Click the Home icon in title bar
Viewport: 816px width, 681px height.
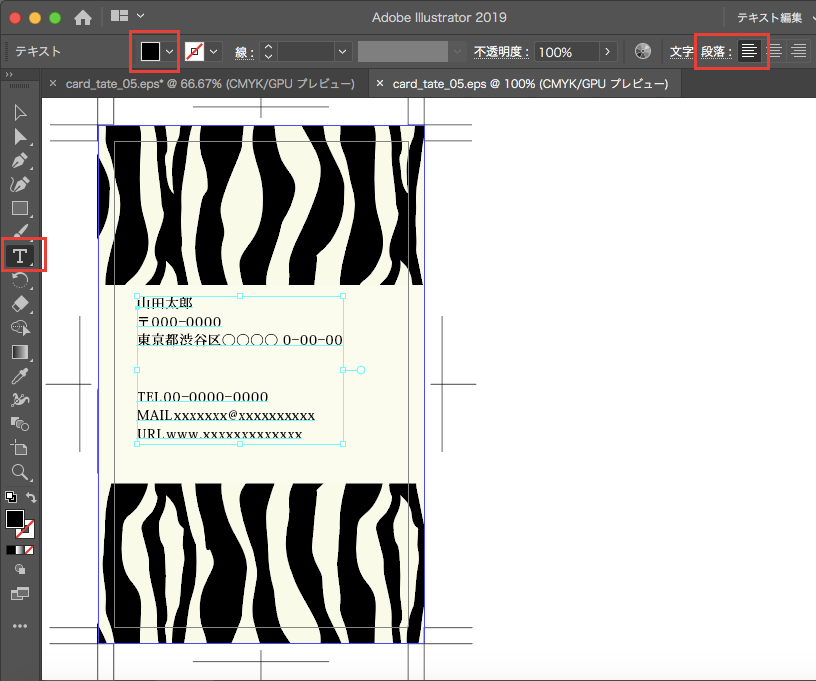pyautogui.click(x=83, y=17)
